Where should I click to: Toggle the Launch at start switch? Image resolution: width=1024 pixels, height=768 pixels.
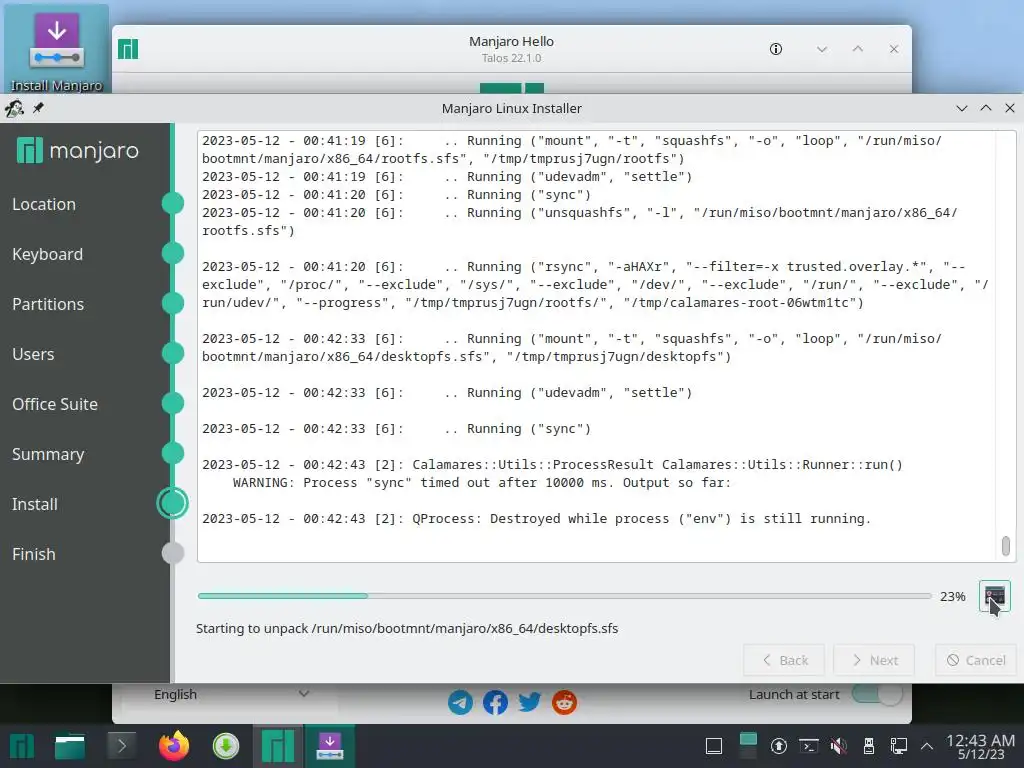pyautogui.click(x=877, y=694)
